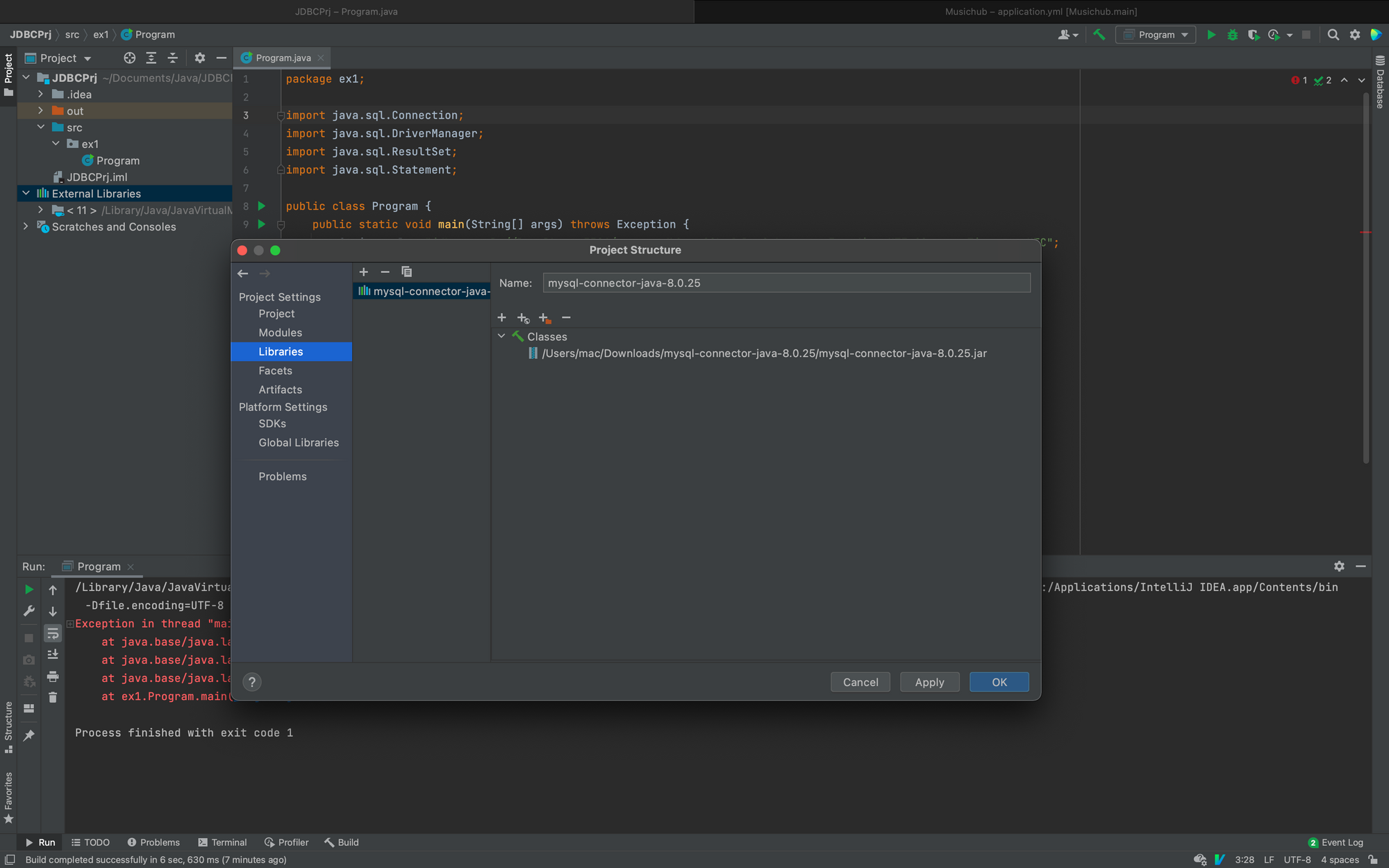Click trash icon to clear run output
Viewport: 1389px width, 868px height.
tap(53, 697)
